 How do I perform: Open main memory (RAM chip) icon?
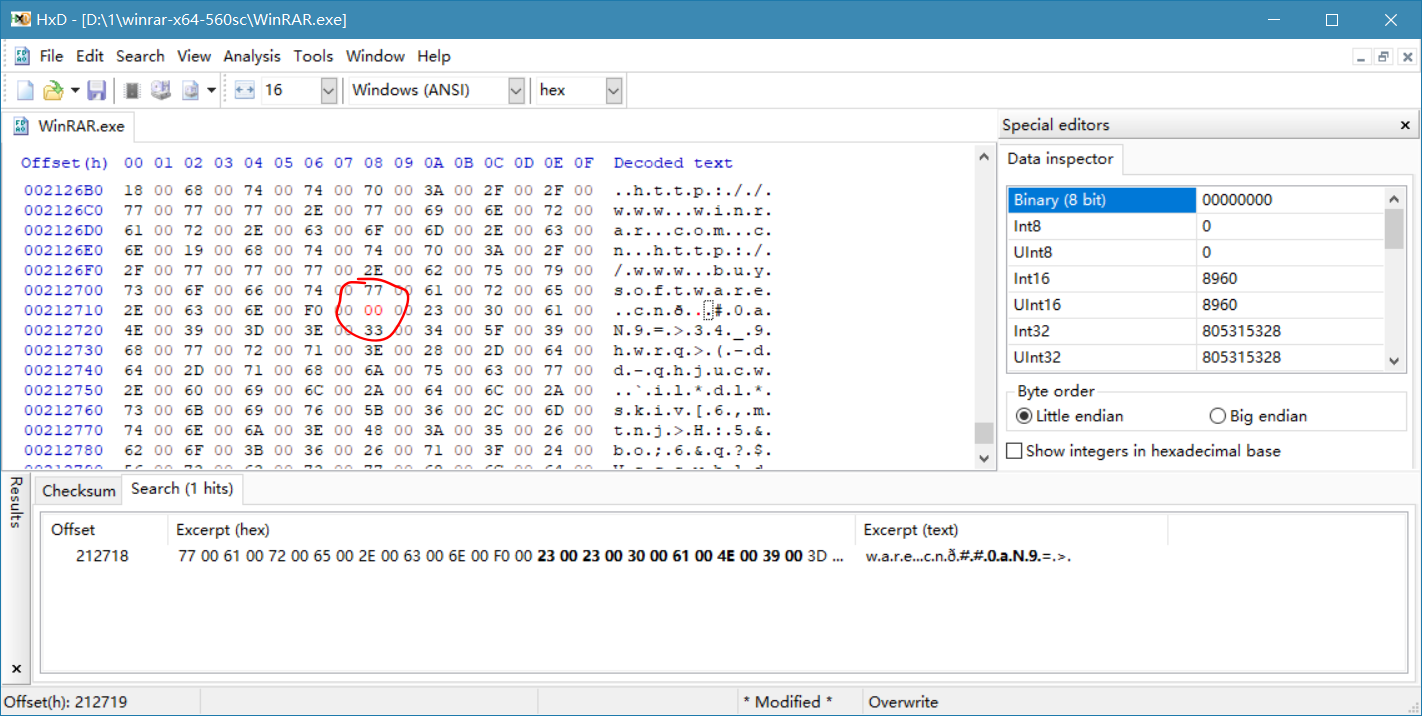pyautogui.click(x=131, y=91)
